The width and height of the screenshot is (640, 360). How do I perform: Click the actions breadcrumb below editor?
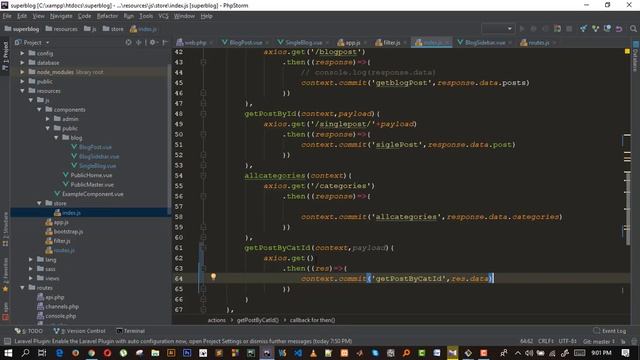tap(216, 320)
